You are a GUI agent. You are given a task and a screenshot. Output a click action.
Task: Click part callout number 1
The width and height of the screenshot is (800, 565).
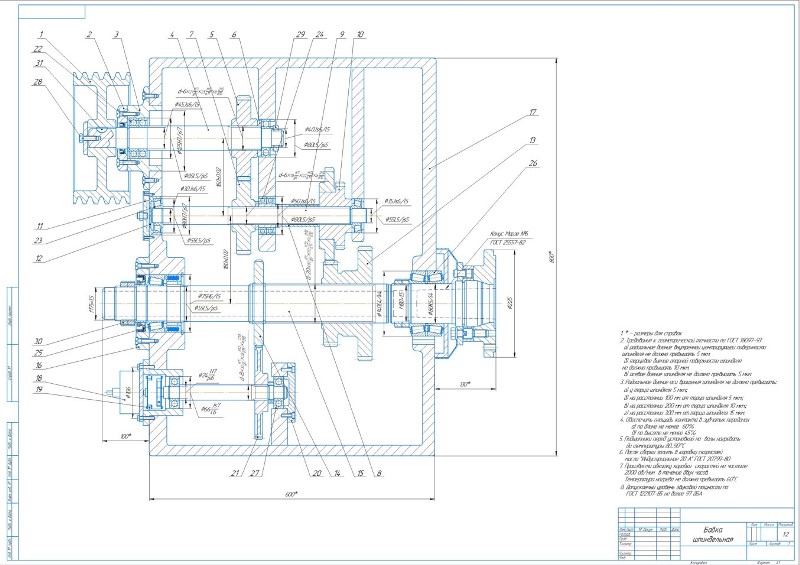(x=41, y=35)
